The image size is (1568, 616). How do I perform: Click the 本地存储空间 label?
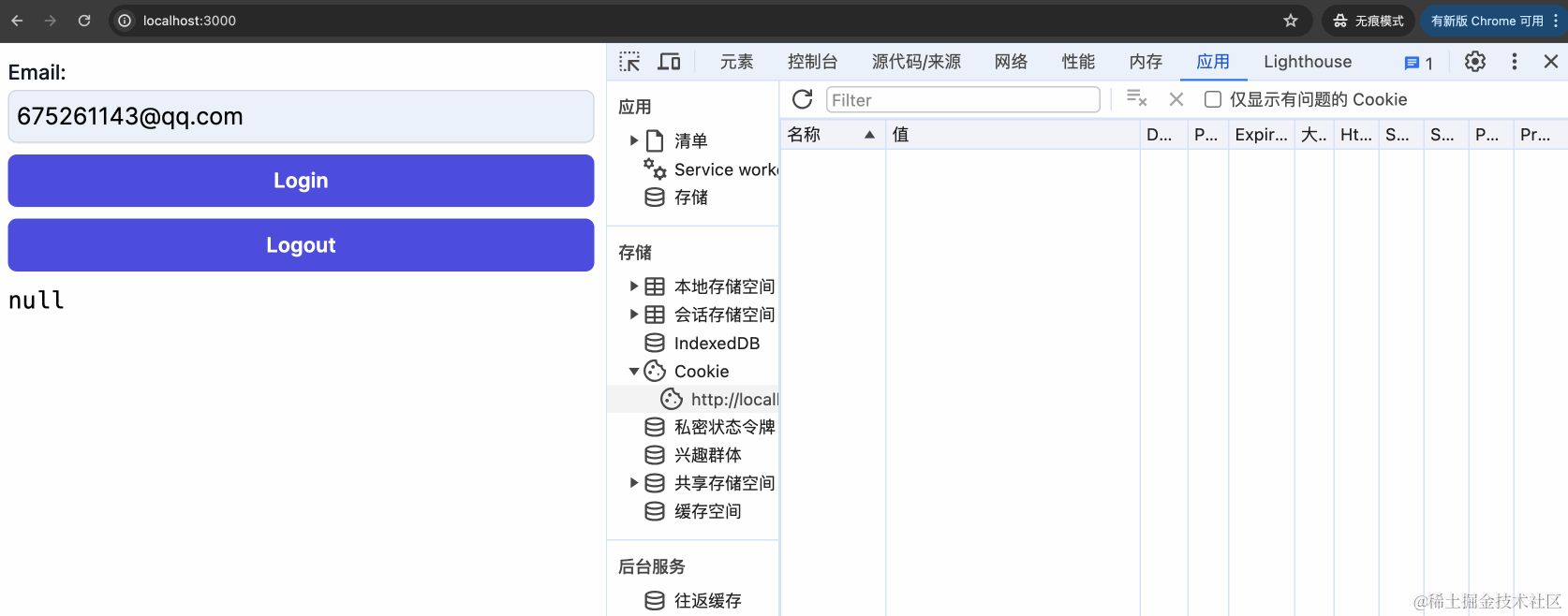tap(725, 286)
